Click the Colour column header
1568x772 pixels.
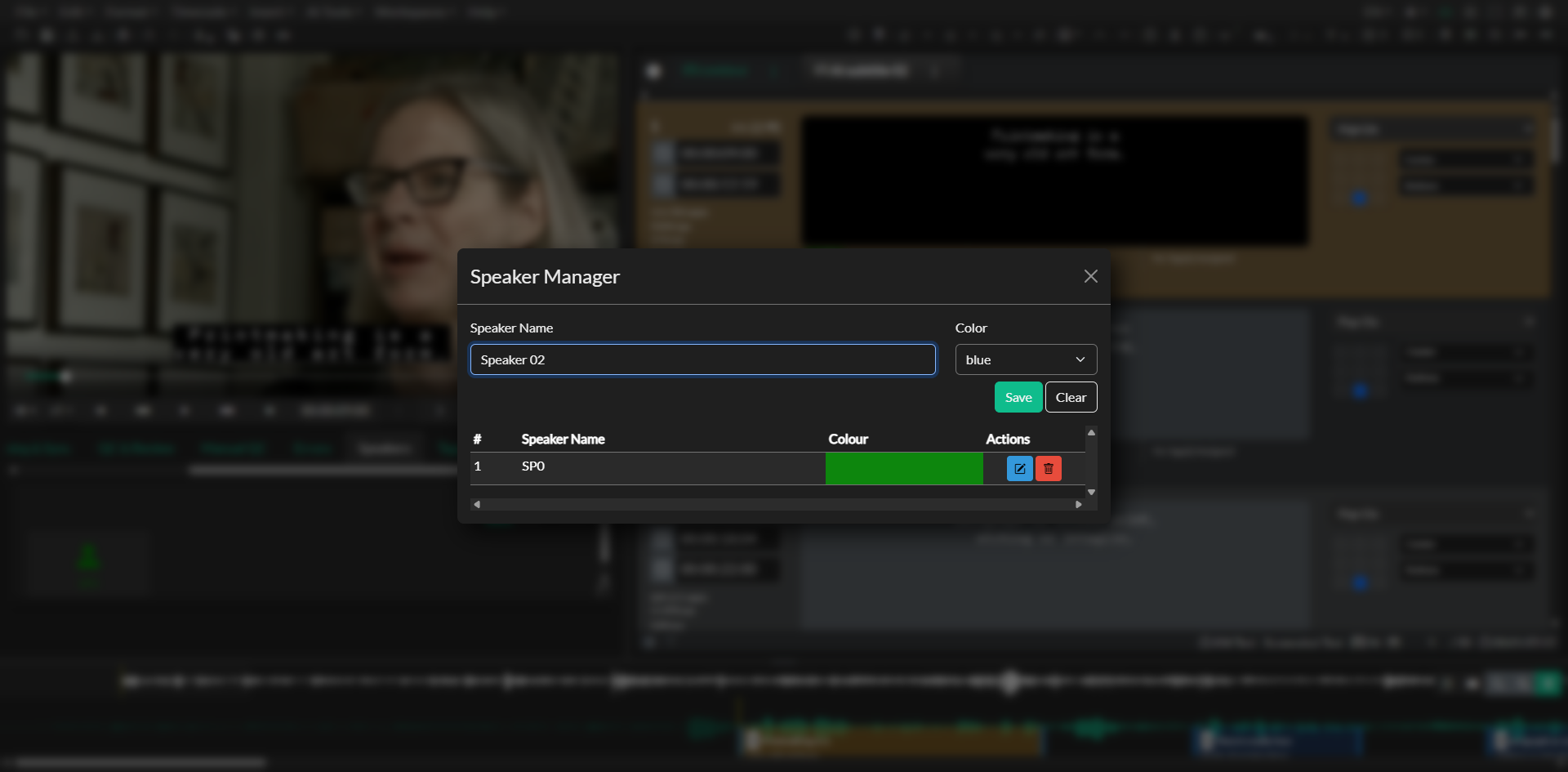[x=849, y=439]
